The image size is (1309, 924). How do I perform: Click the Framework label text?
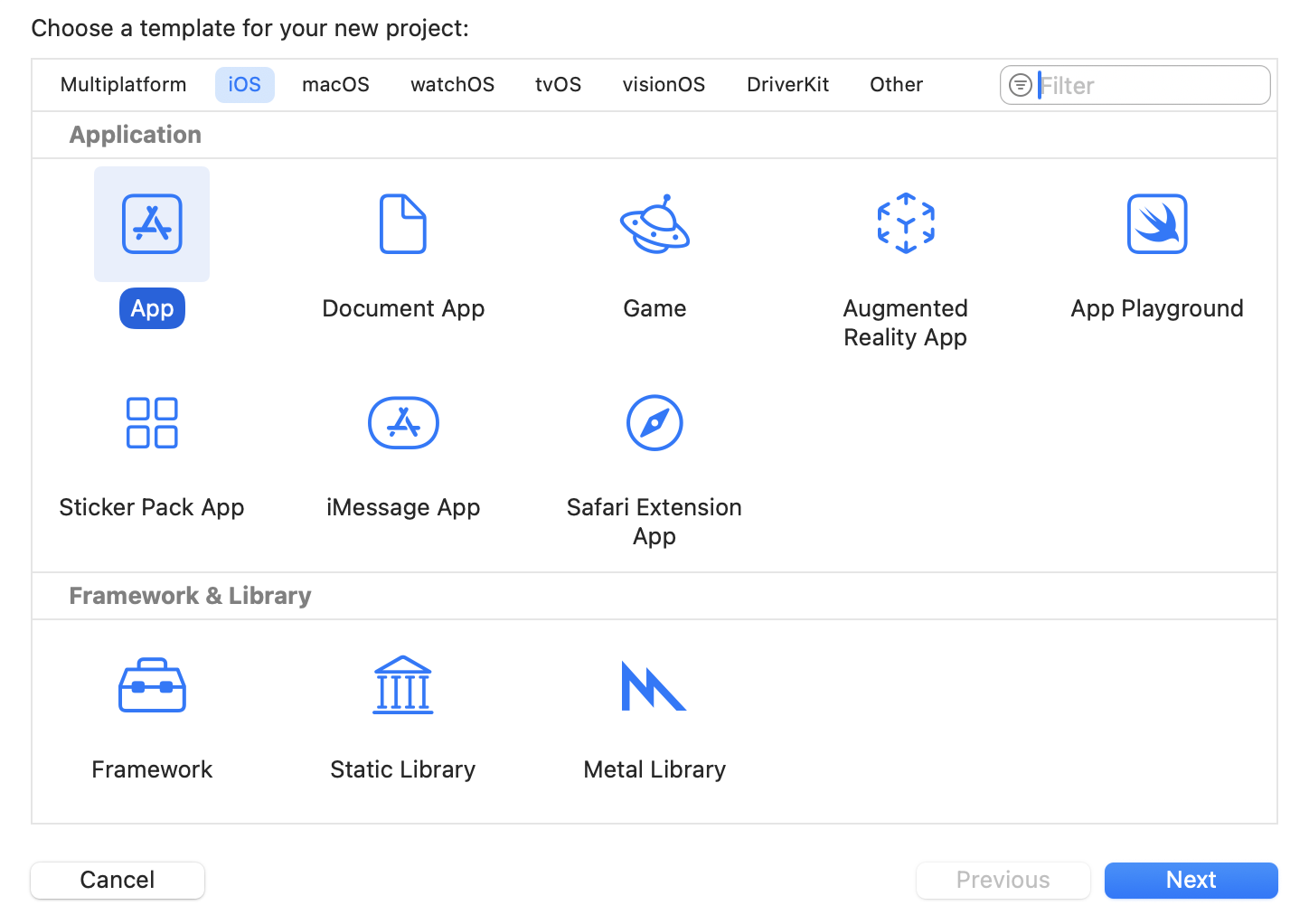click(152, 769)
